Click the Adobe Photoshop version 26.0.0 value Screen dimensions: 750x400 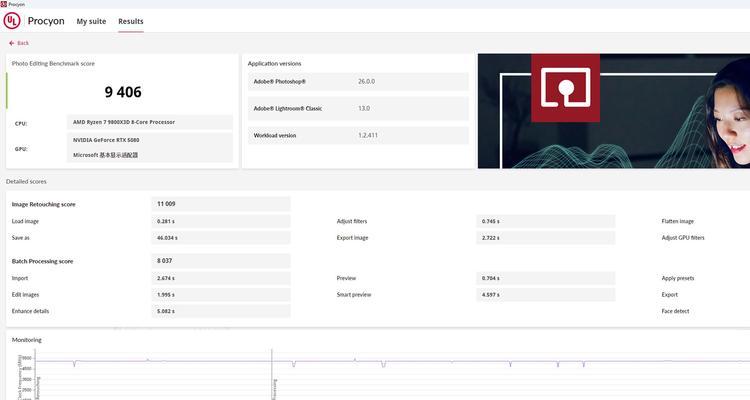coord(366,81)
